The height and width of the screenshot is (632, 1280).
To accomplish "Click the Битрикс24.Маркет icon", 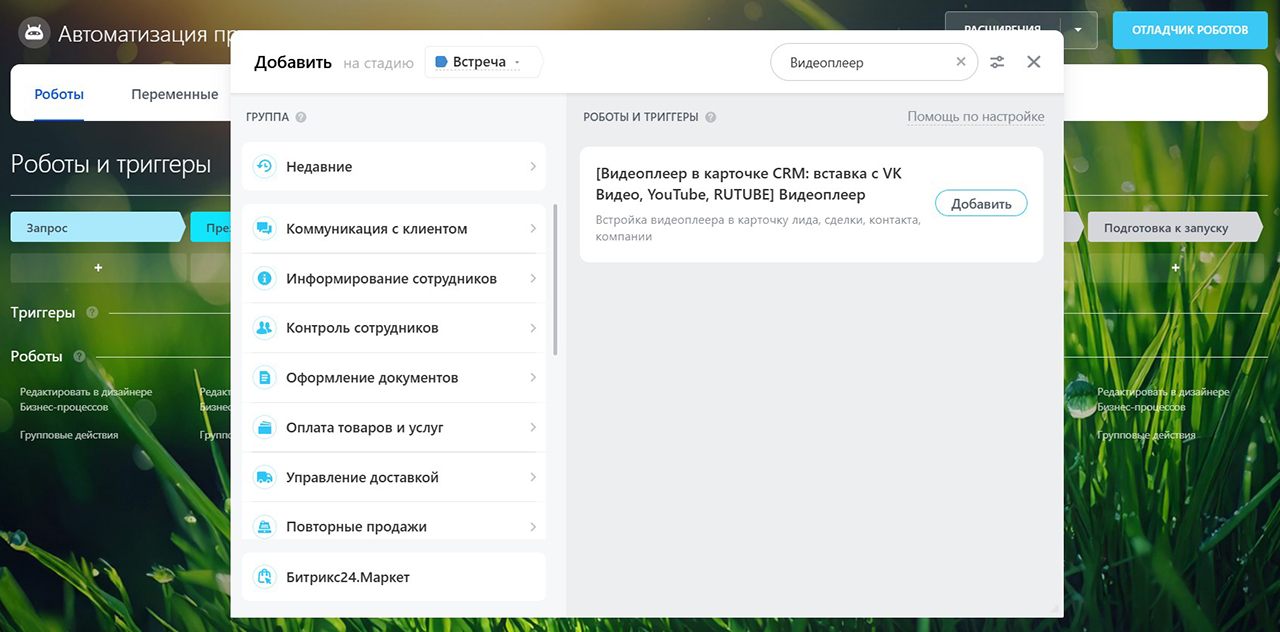I will 265,577.
